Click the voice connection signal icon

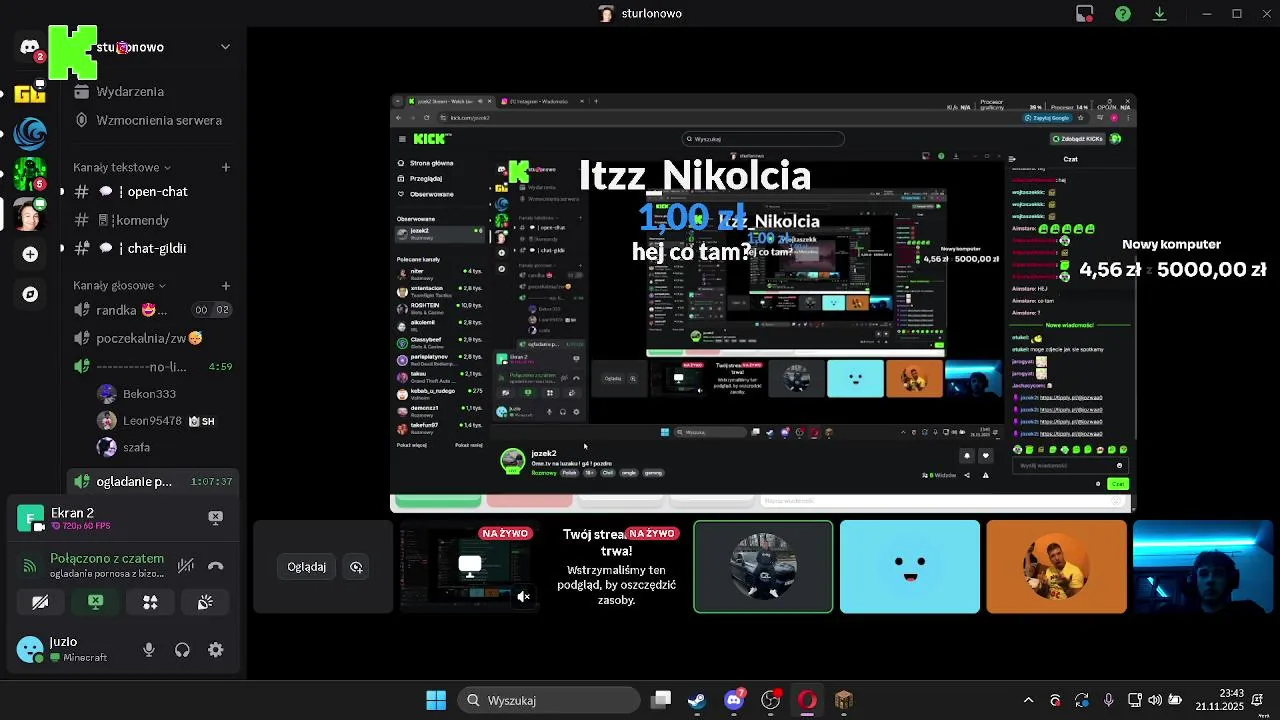tap(30, 566)
